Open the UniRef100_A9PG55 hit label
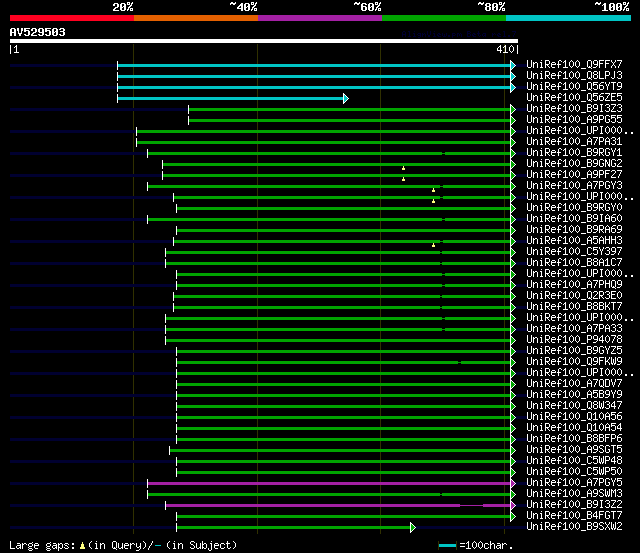The height and width of the screenshot is (553, 640). (x=574, y=119)
